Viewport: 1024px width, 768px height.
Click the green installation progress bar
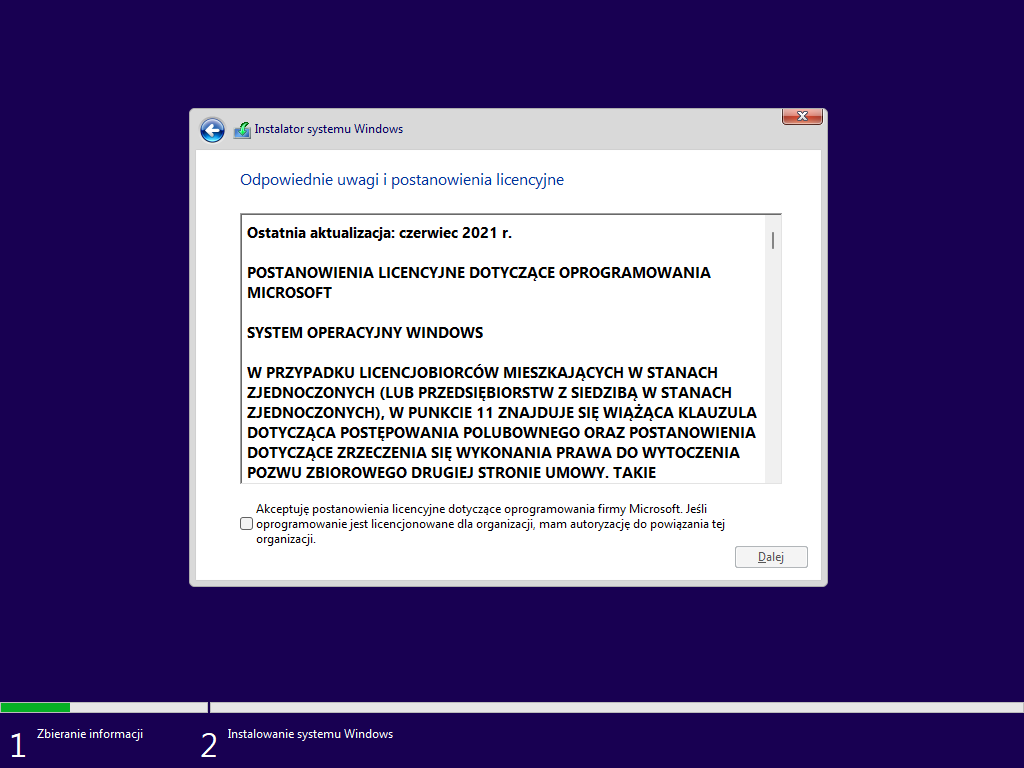[x=35, y=707]
